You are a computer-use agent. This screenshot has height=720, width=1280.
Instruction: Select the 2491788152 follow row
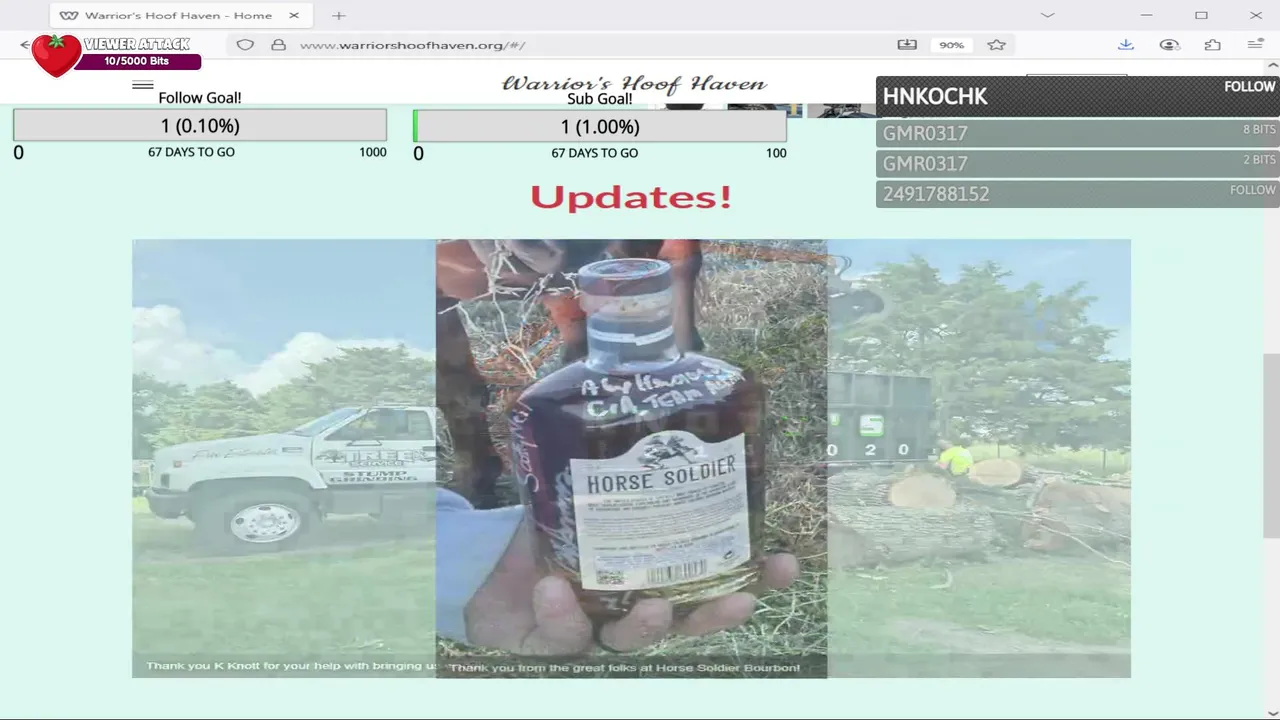(x=1078, y=193)
